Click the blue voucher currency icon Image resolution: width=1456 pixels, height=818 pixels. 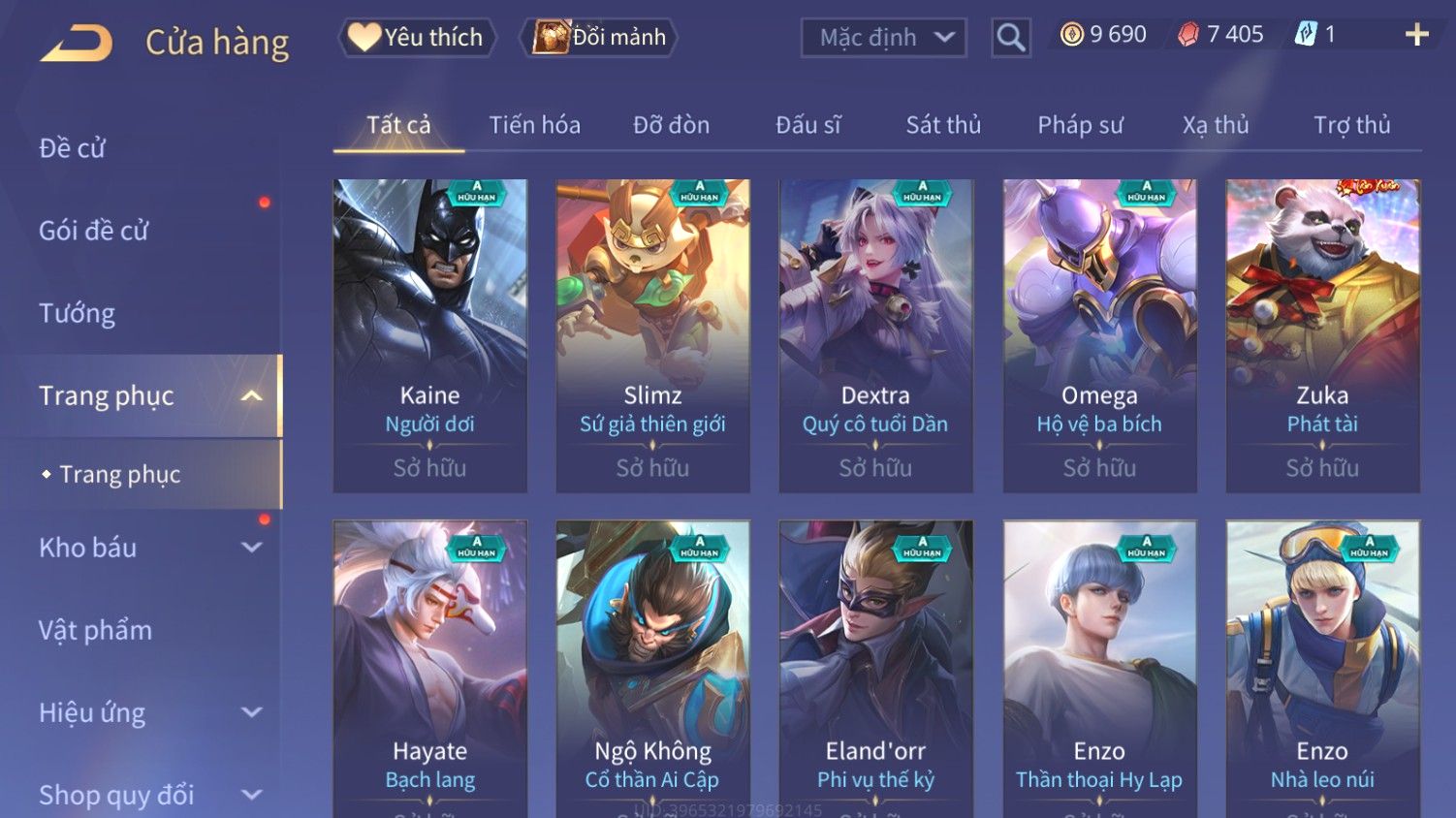click(x=1306, y=35)
